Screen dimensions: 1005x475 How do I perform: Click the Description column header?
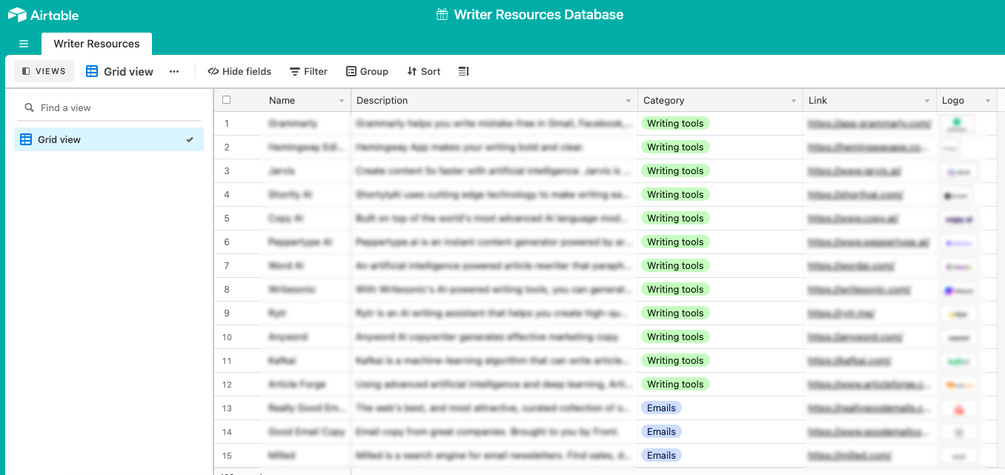coord(494,101)
